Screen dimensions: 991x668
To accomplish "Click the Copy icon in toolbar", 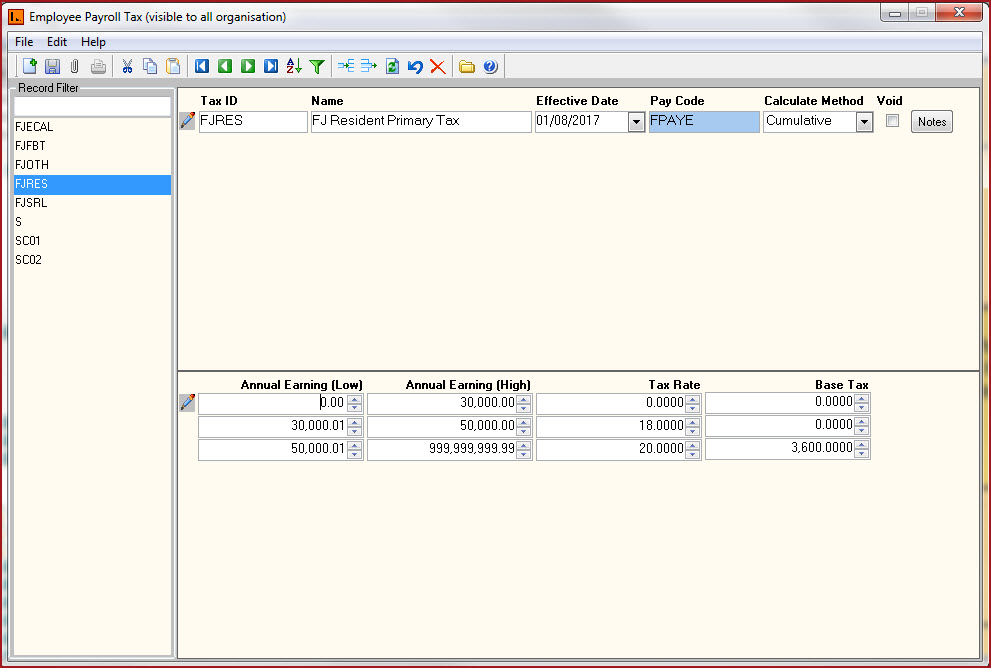I will tap(150, 66).
